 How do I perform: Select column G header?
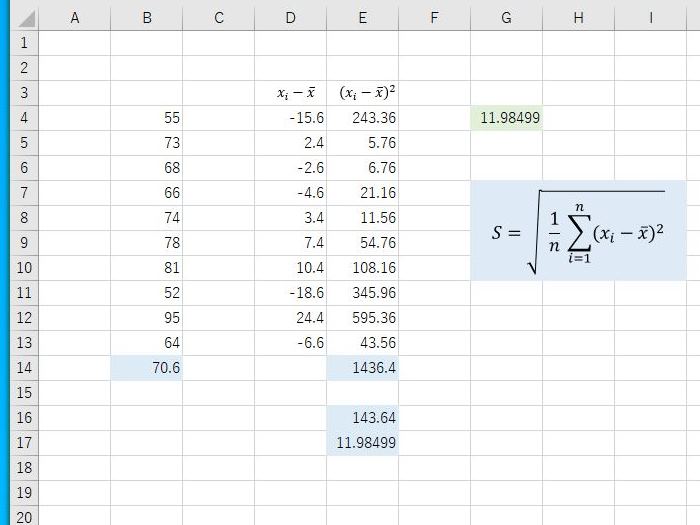[x=506, y=18]
